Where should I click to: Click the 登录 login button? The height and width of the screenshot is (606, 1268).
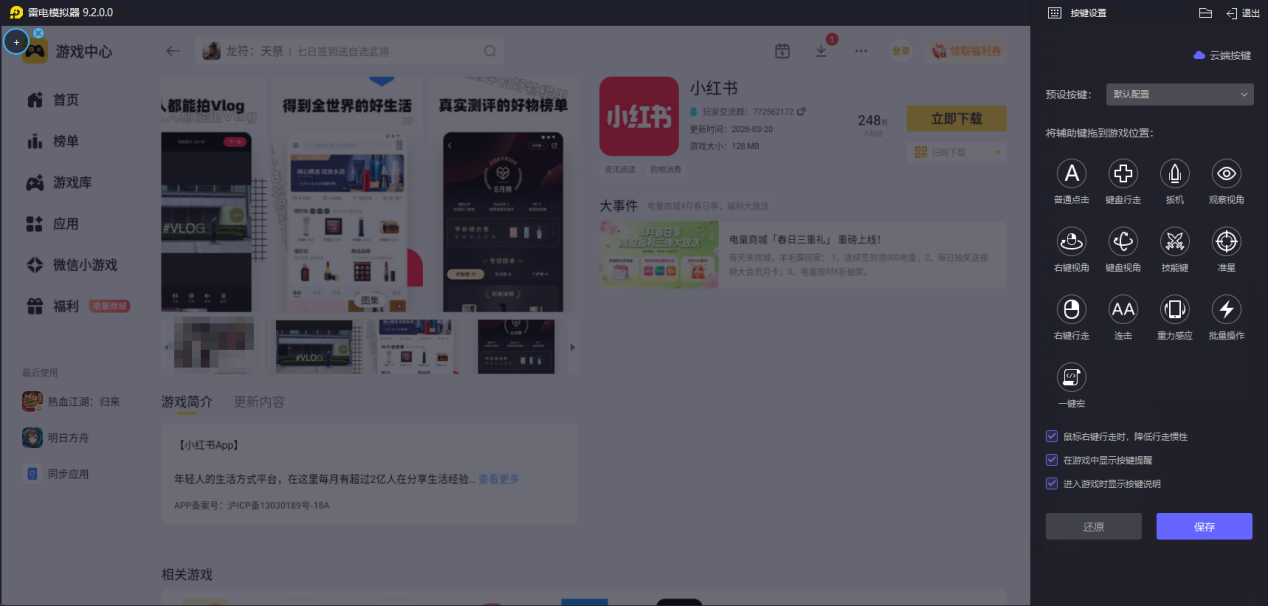pyautogui.click(x=901, y=51)
